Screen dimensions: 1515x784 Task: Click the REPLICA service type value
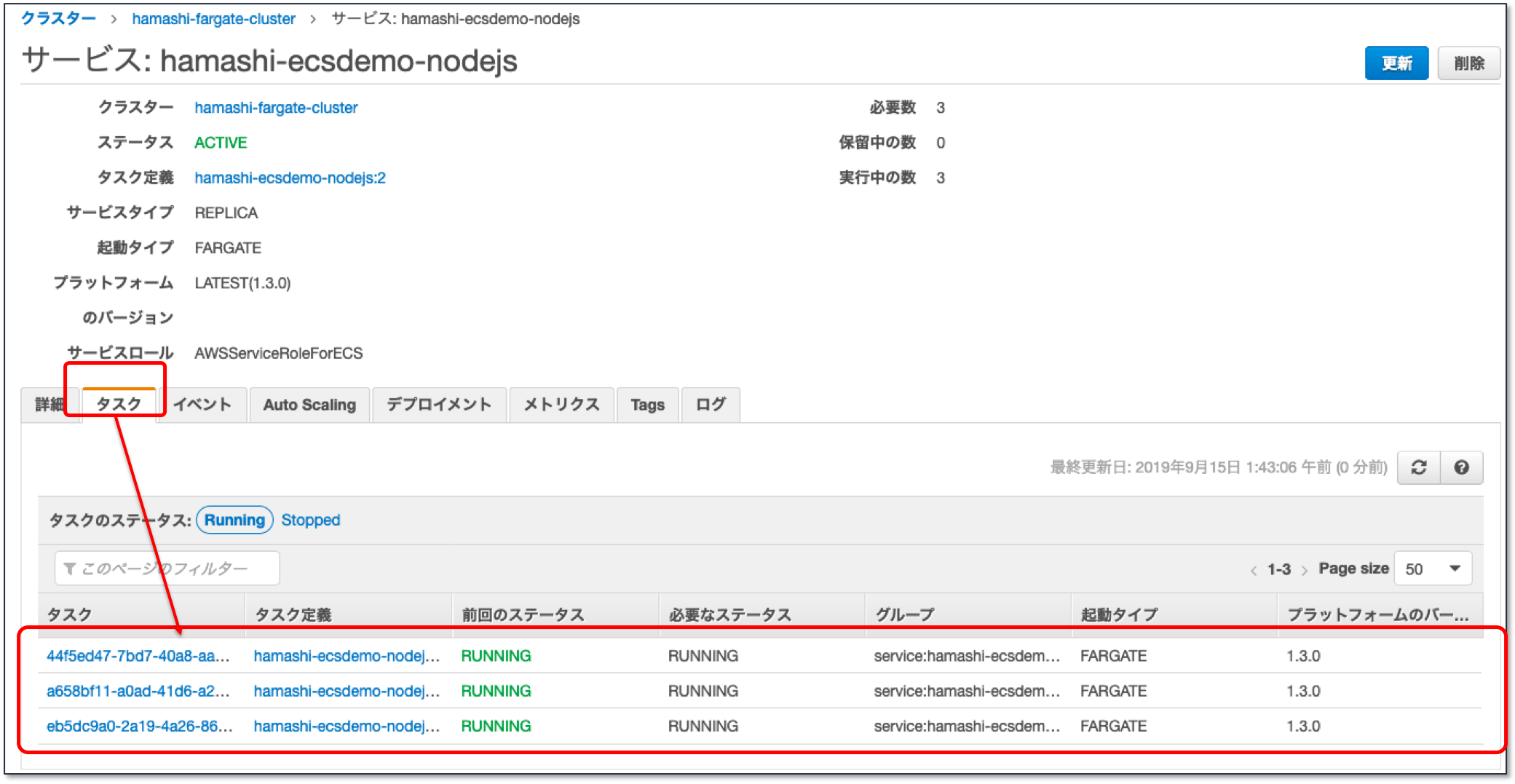point(226,213)
